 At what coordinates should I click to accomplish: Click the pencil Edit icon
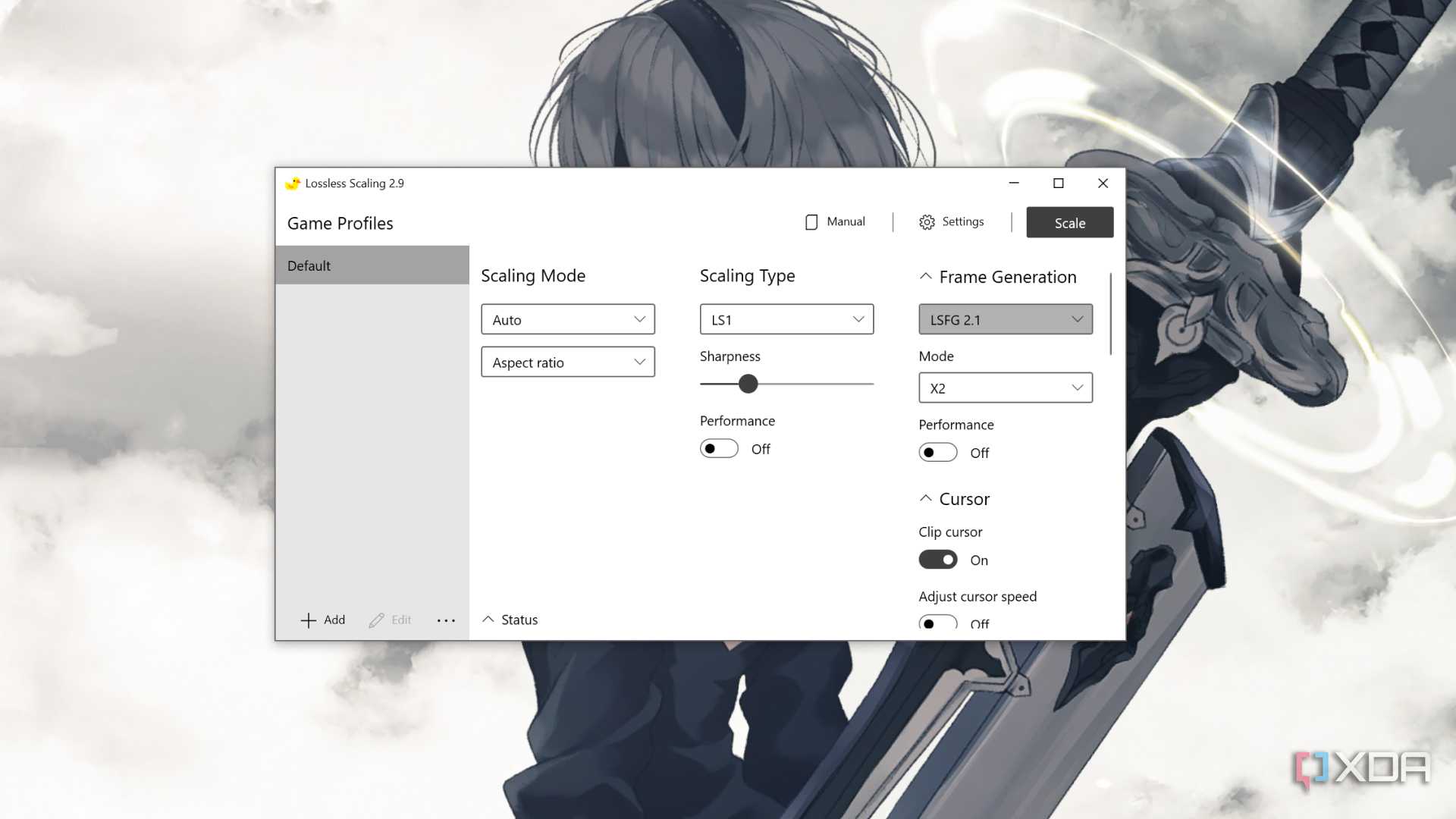tap(376, 620)
